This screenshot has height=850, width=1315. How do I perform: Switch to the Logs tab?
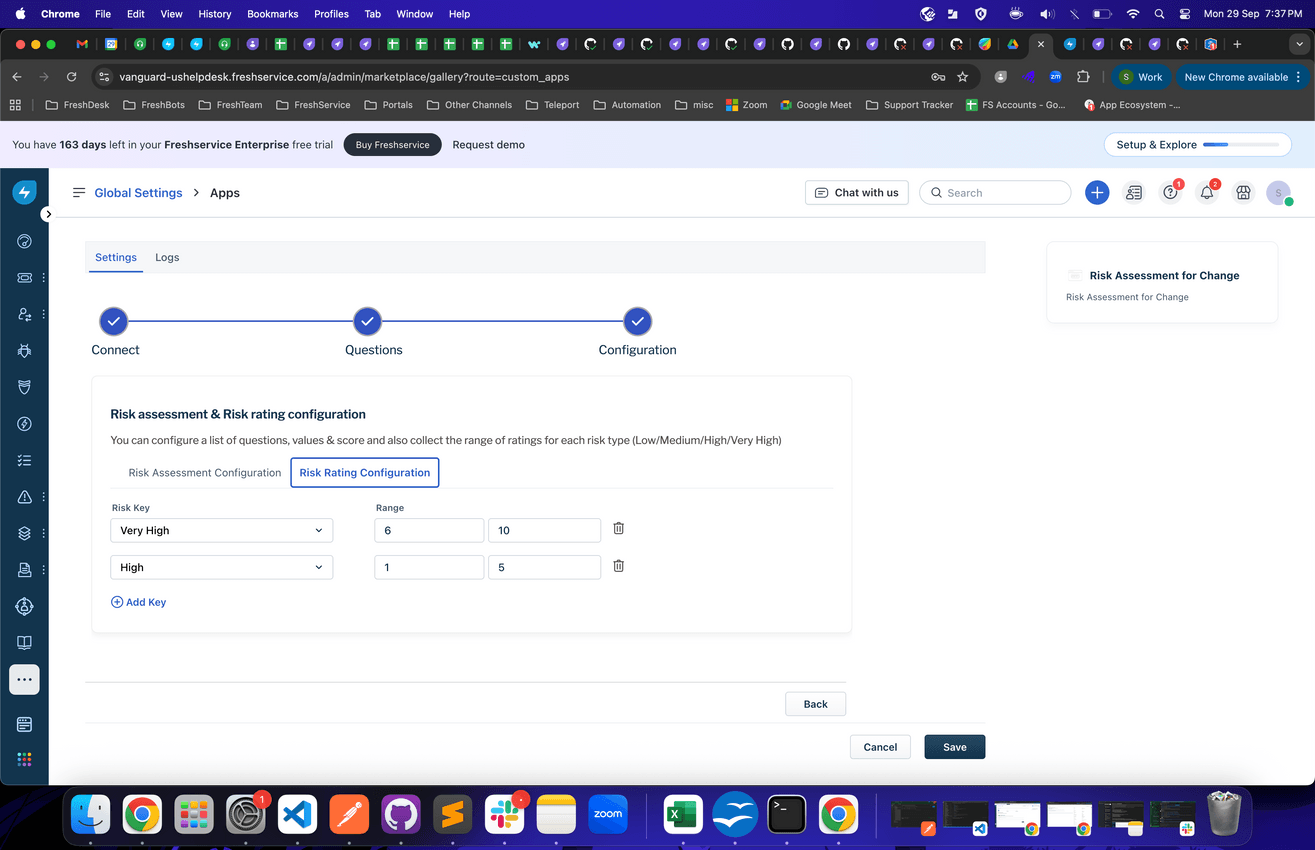tap(166, 257)
